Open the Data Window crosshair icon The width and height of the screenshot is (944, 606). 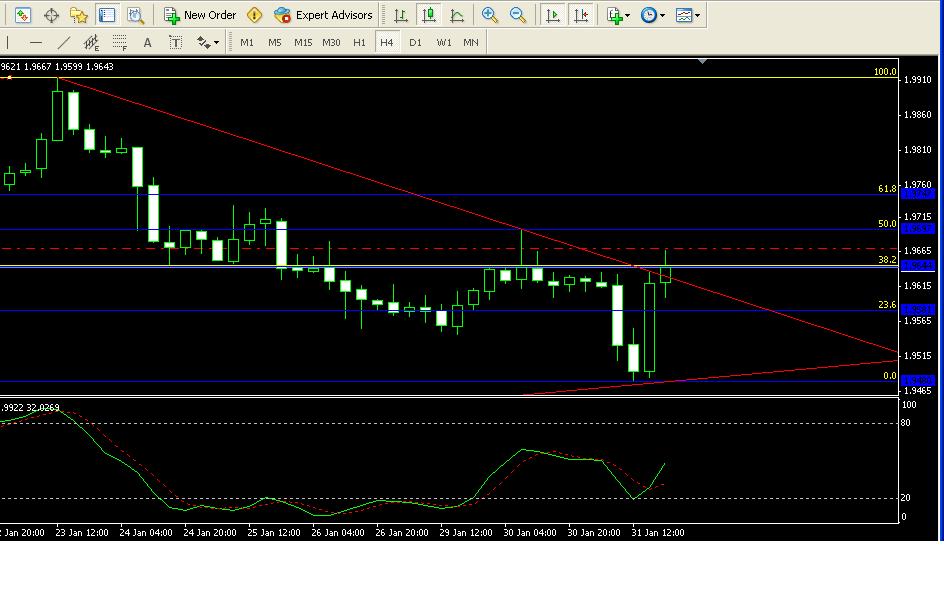point(51,15)
